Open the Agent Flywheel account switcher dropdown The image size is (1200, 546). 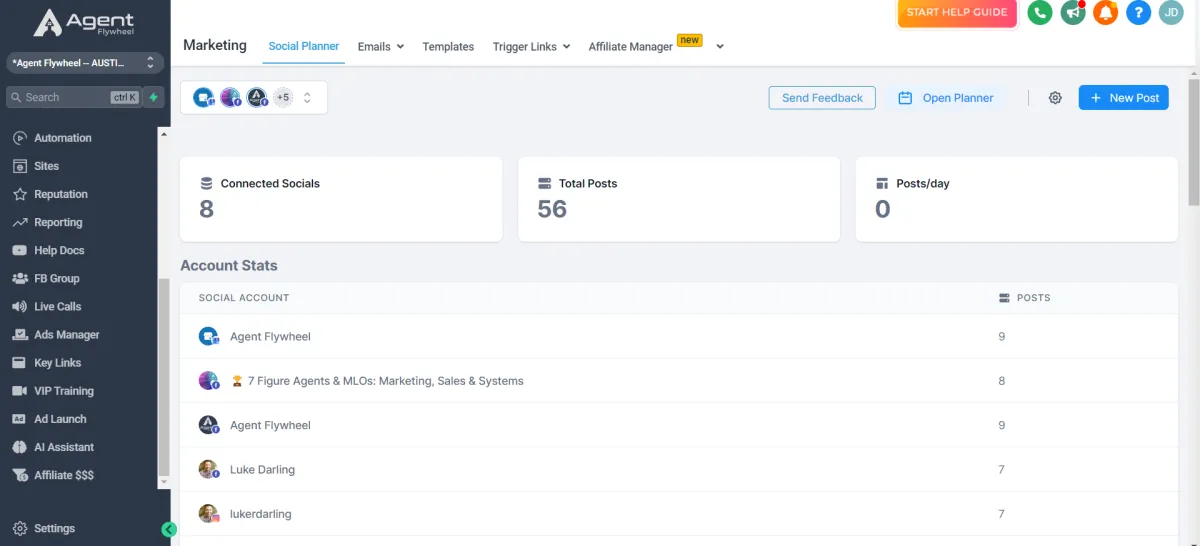(x=84, y=63)
